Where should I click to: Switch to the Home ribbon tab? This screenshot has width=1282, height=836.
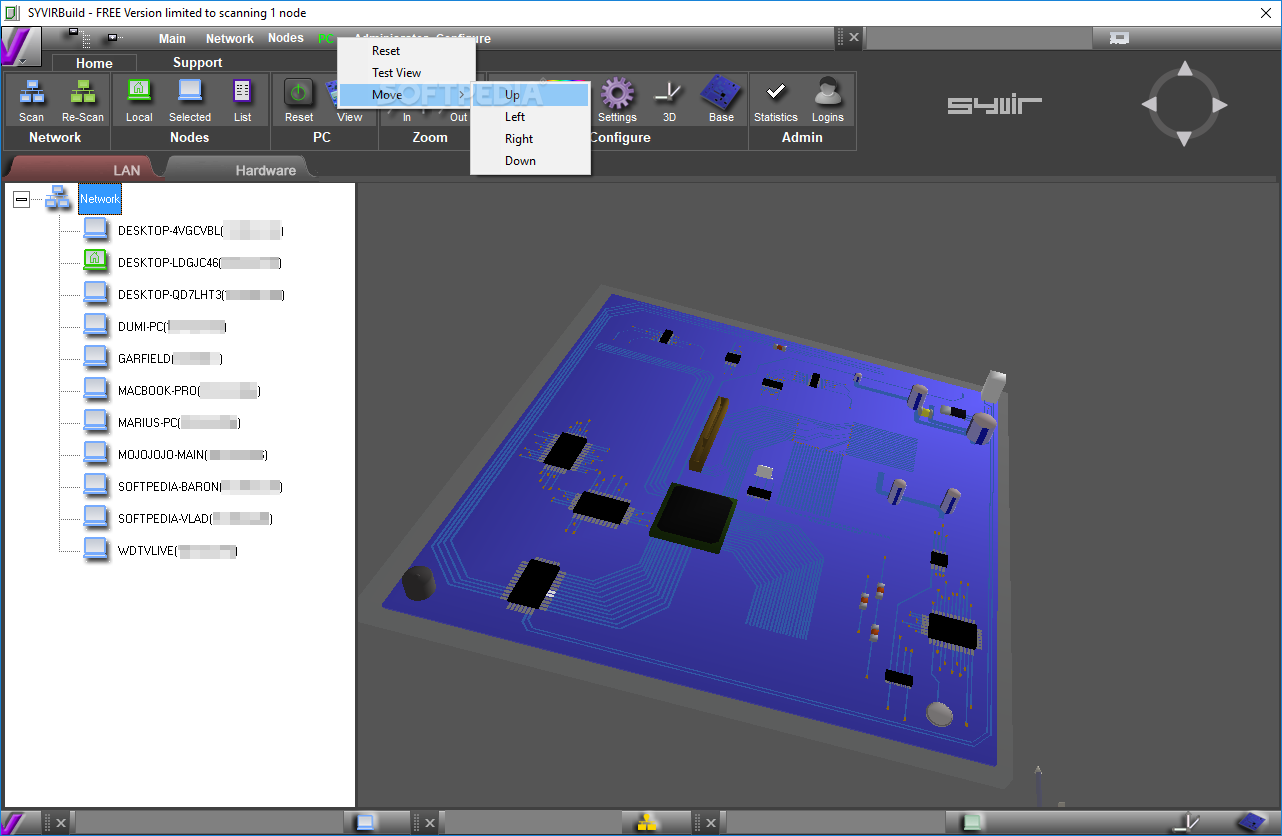tap(94, 63)
